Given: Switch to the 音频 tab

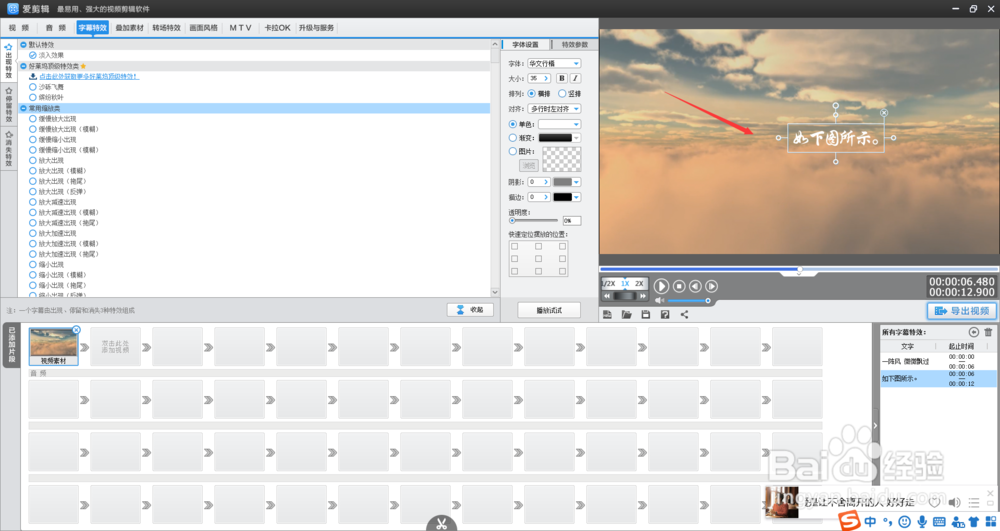Looking at the screenshot, I should 56,27.
